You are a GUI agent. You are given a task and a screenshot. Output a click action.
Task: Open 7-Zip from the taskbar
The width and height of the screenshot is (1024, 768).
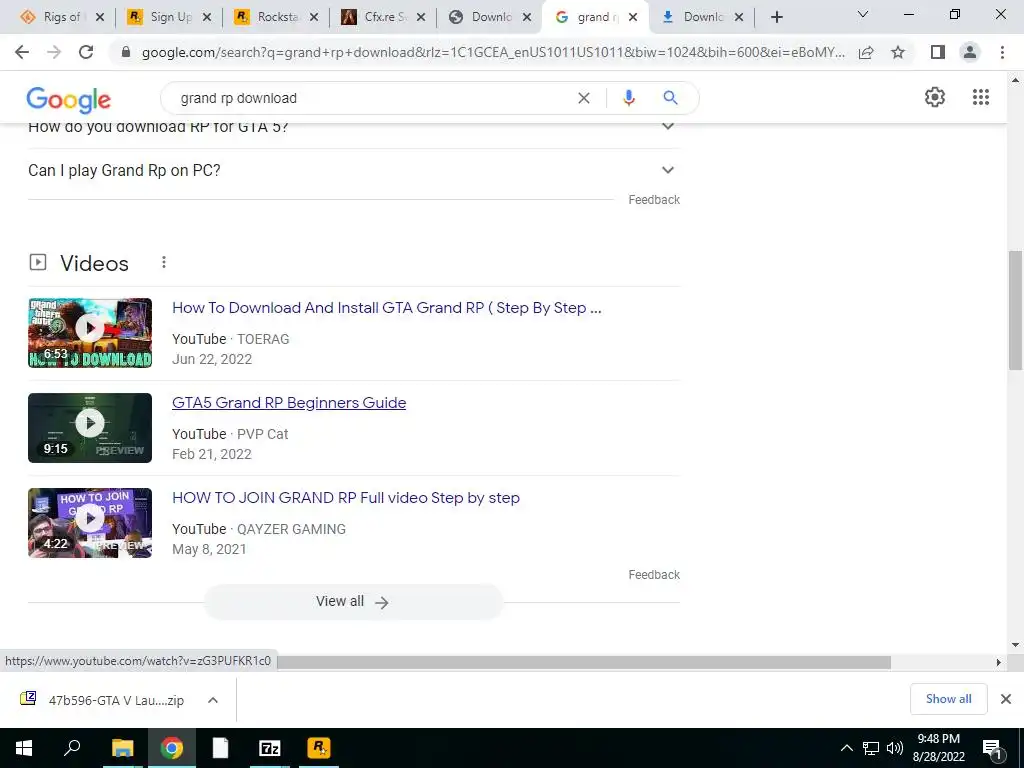(270, 748)
